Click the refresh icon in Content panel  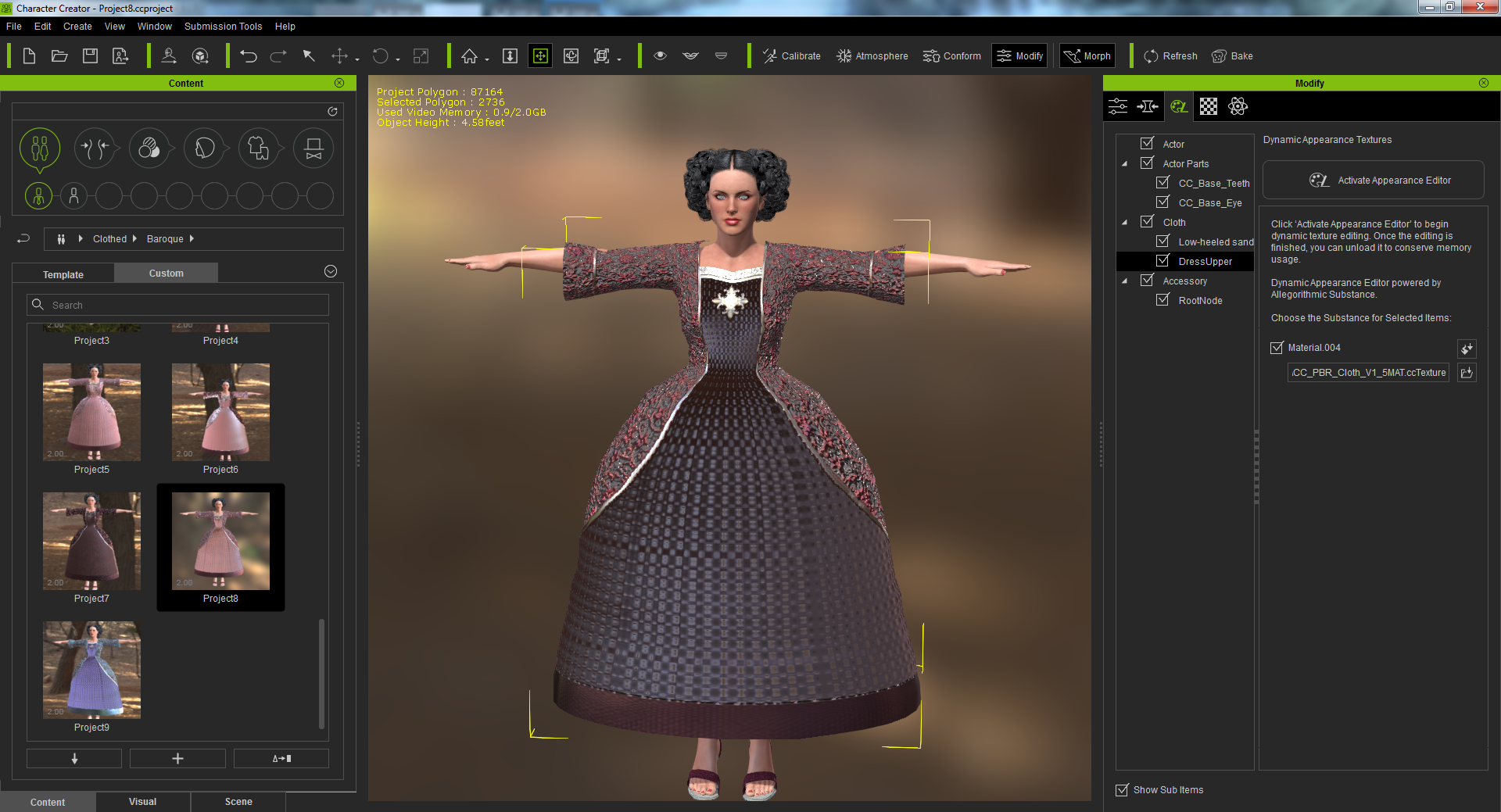pyautogui.click(x=332, y=112)
